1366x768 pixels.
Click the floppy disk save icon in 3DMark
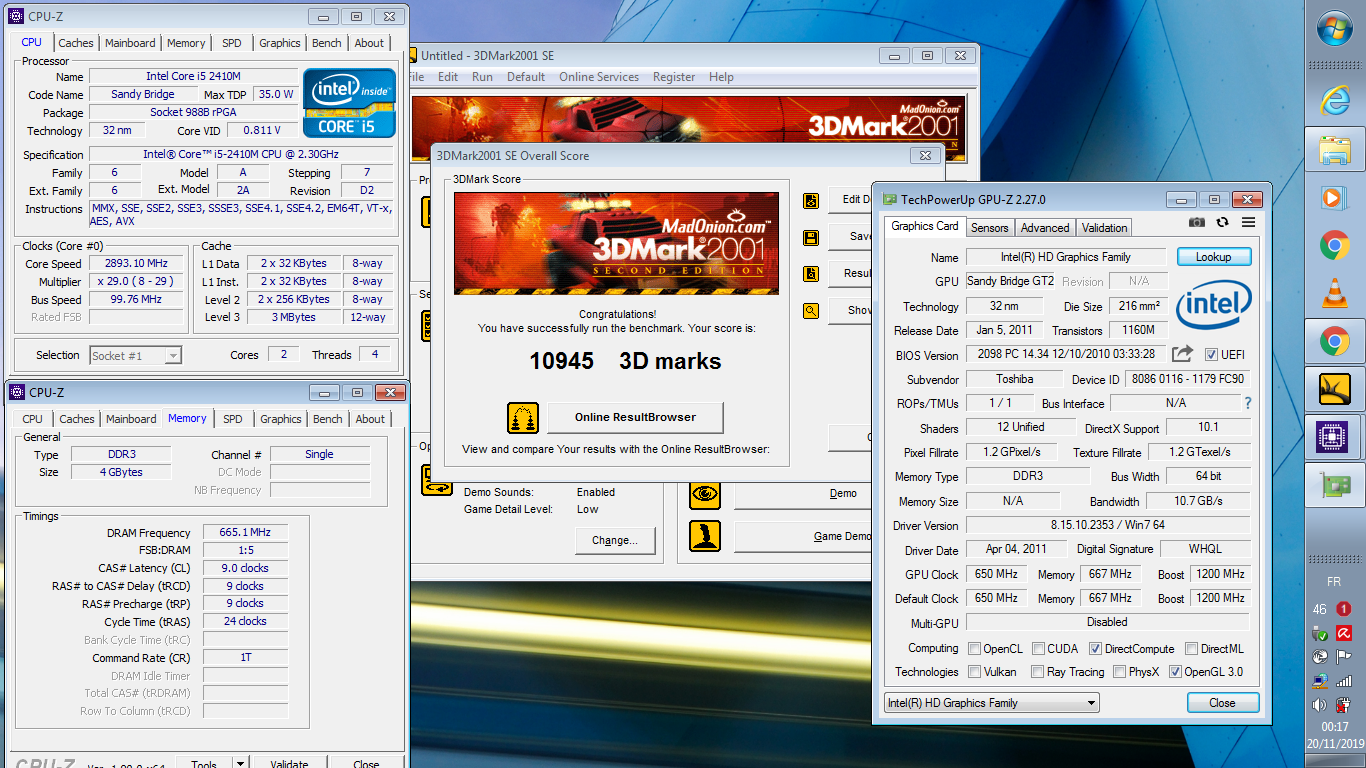811,237
